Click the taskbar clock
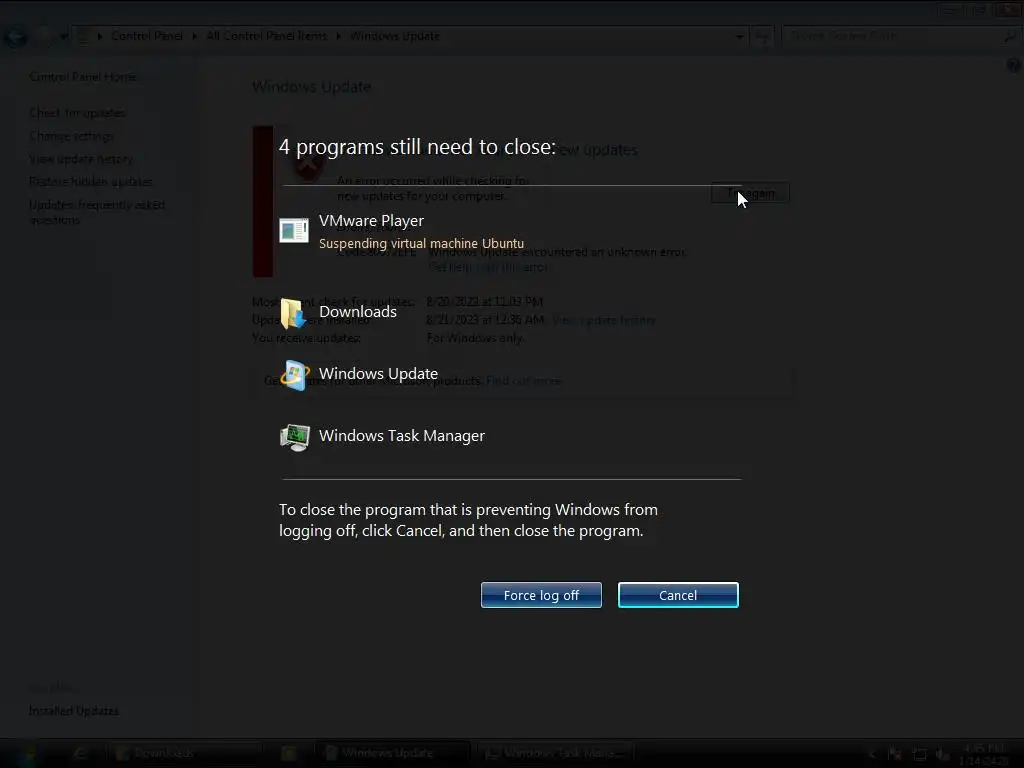1024x768 pixels. click(x=984, y=754)
